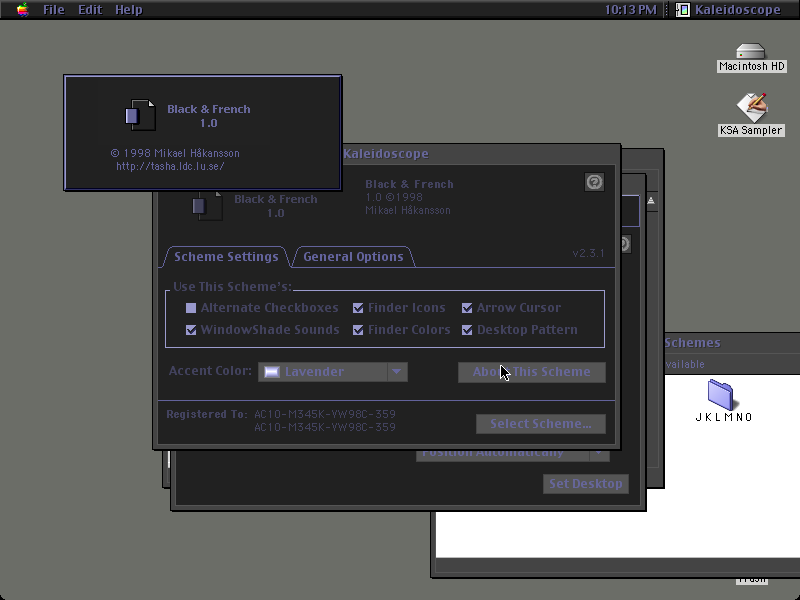This screenshot has width=800, height=600.
Task: Open the Edit menu
Action: tap(90, 10)
